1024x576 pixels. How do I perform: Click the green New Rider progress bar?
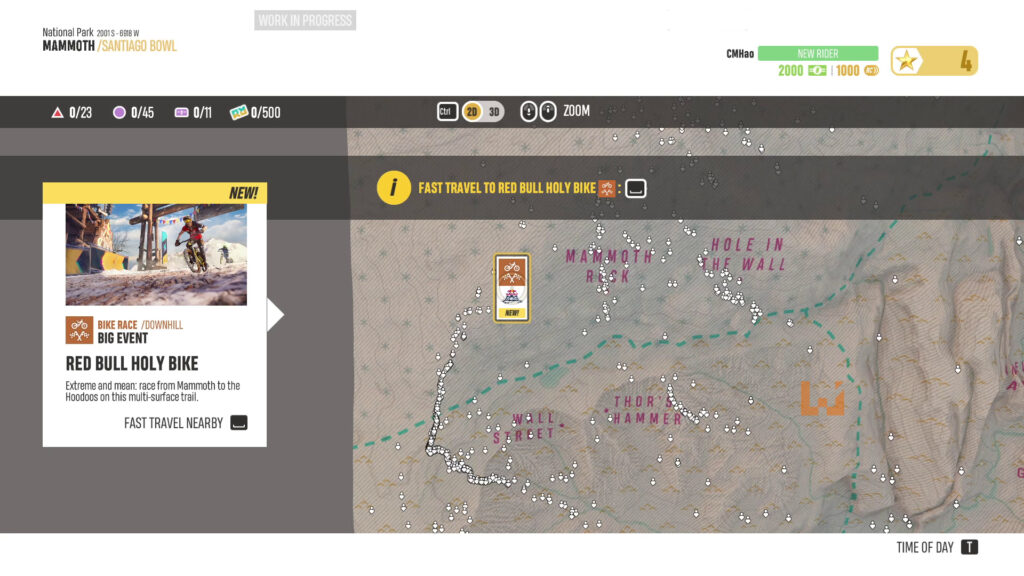817,53
